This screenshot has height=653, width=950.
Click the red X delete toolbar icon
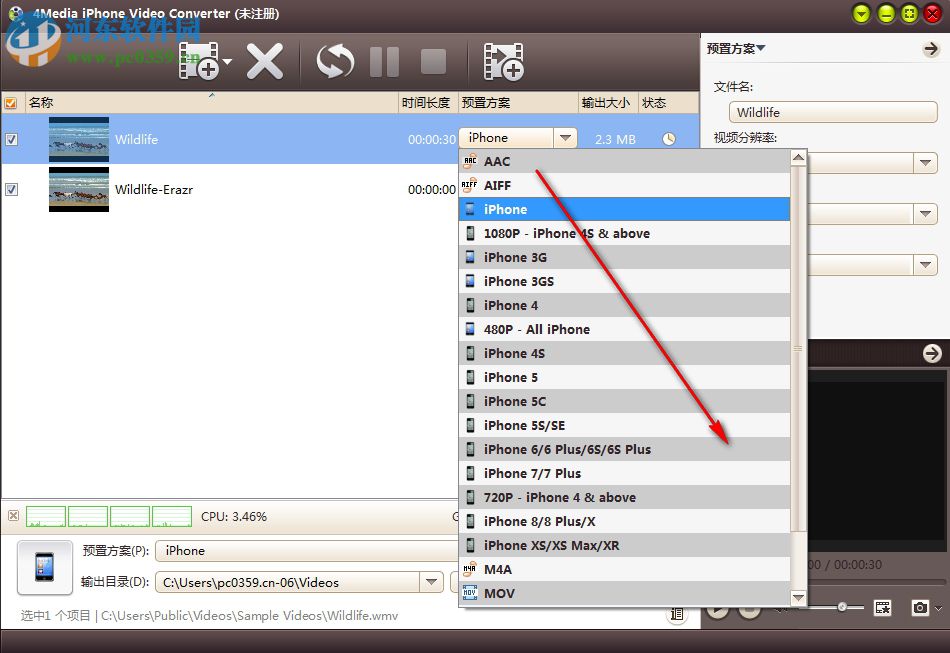265,60
